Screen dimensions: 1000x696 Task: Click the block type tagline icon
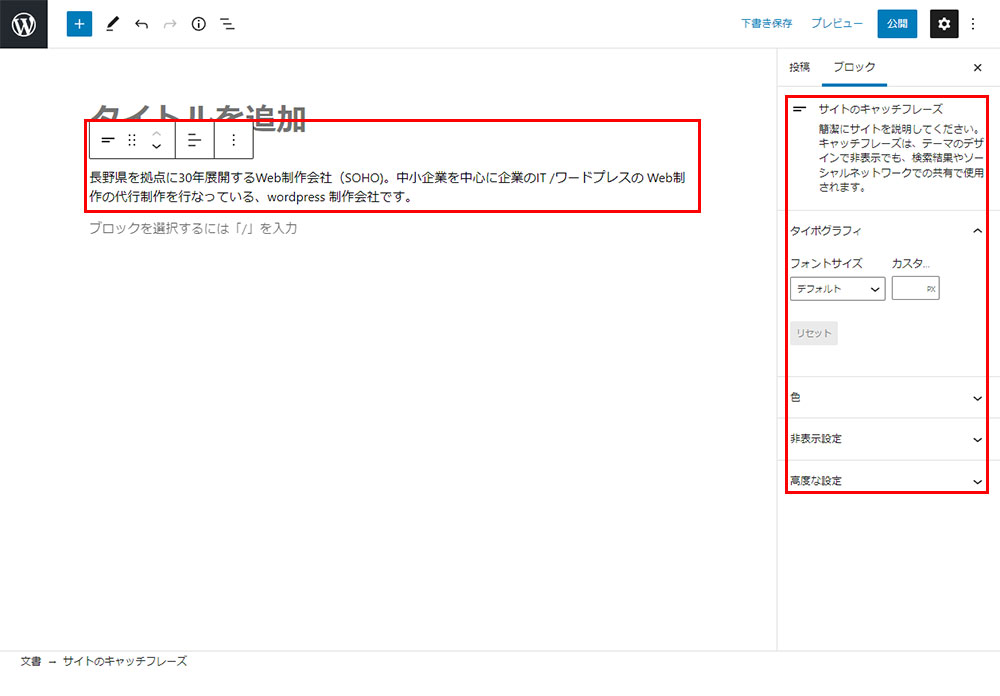coord(108,140)
